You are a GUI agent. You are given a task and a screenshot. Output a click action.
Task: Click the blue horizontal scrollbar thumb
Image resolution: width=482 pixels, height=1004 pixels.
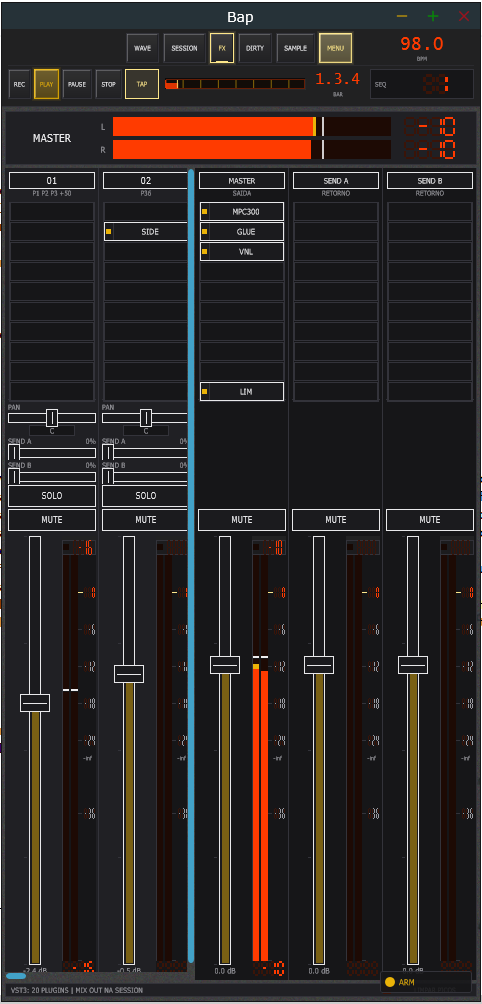(x=16, y=976)
